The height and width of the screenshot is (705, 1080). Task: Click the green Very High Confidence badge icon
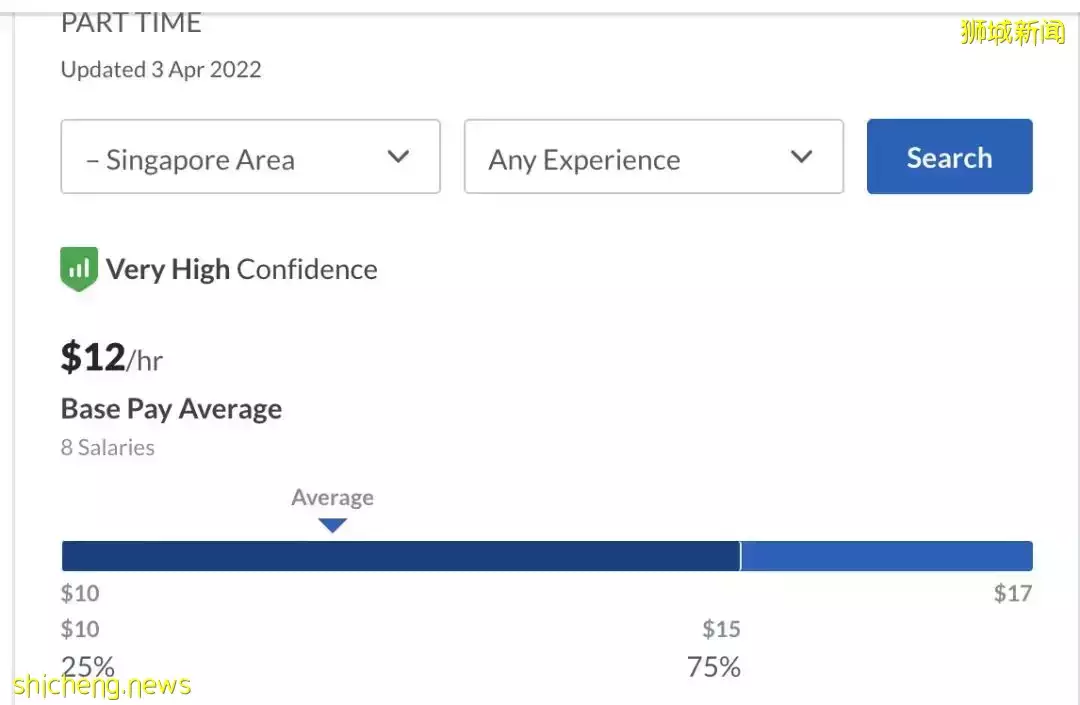pos(79,269)
